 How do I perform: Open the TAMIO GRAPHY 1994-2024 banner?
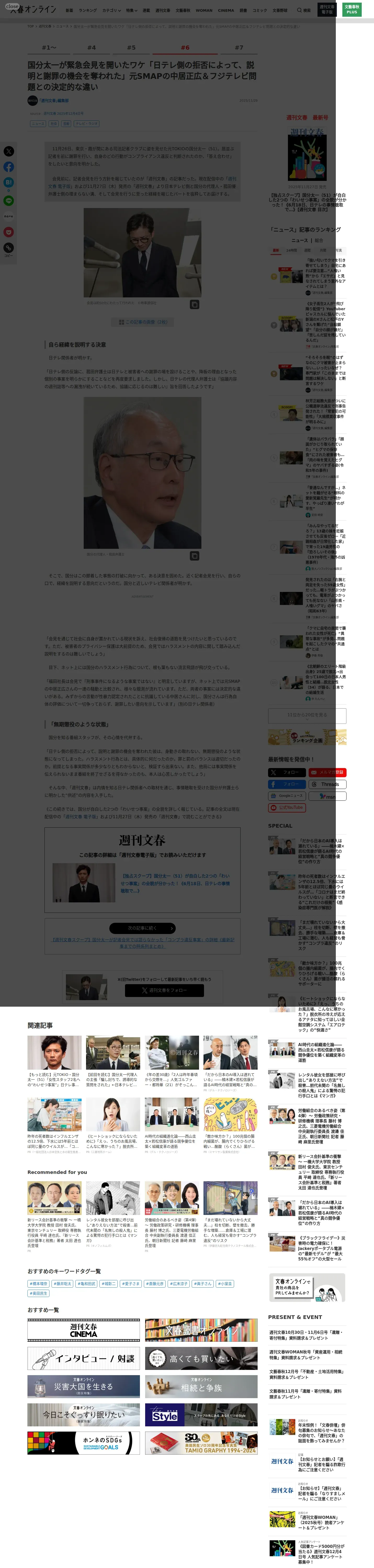click(x=201, y=1443)
